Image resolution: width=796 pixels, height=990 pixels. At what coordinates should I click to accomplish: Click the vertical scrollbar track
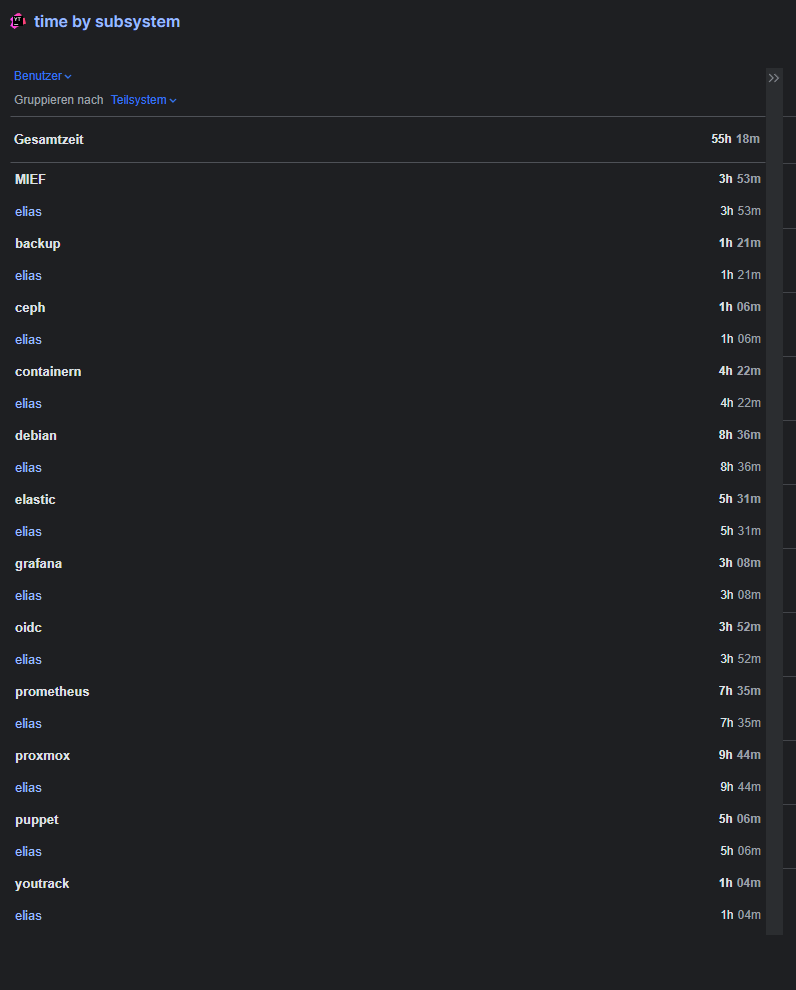(x=774, y=500)
